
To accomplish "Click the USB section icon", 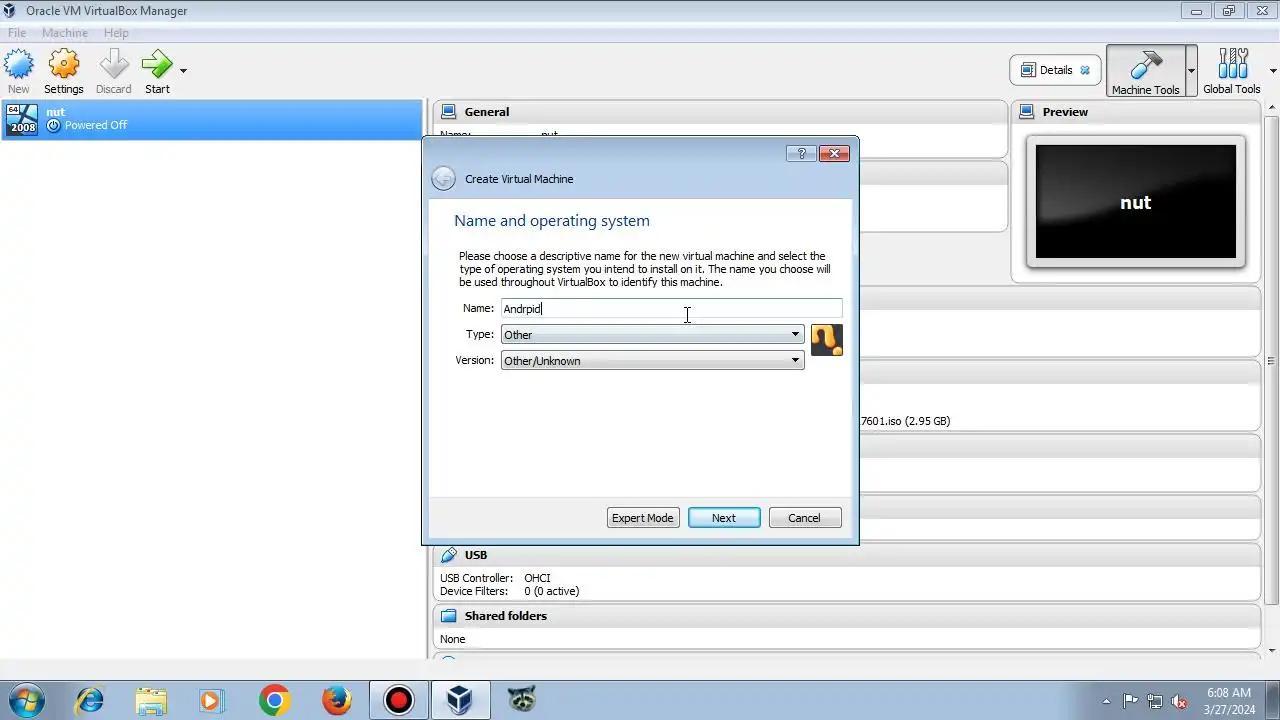I will tap(449, 555).
